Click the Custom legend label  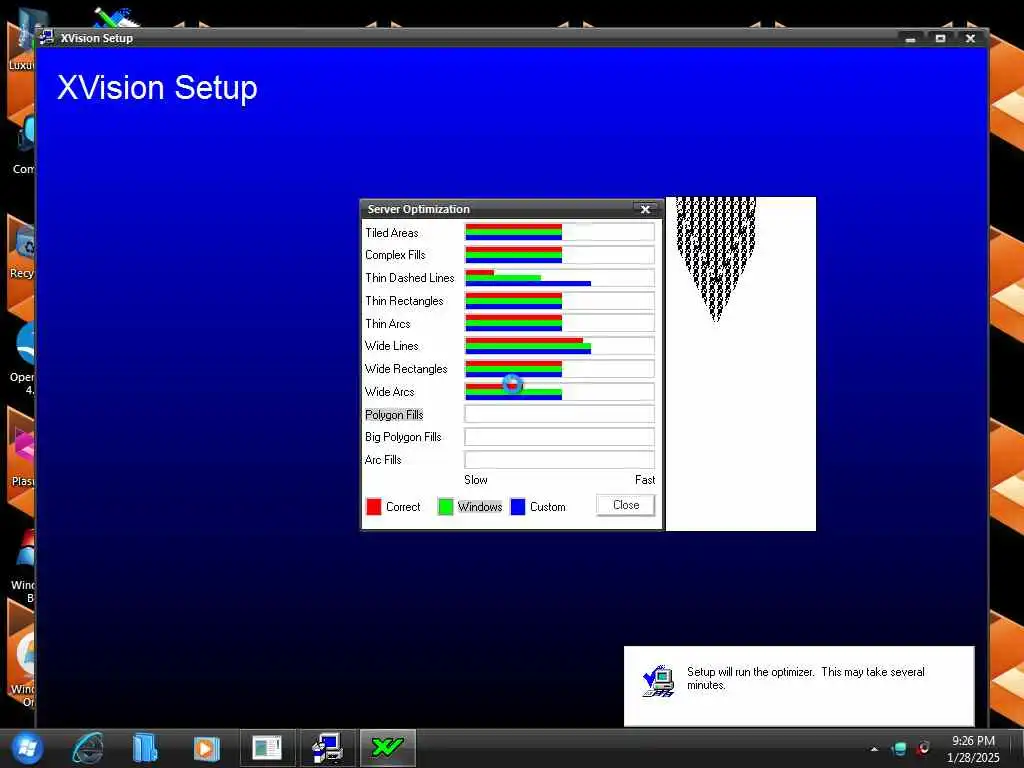point(548,507)
